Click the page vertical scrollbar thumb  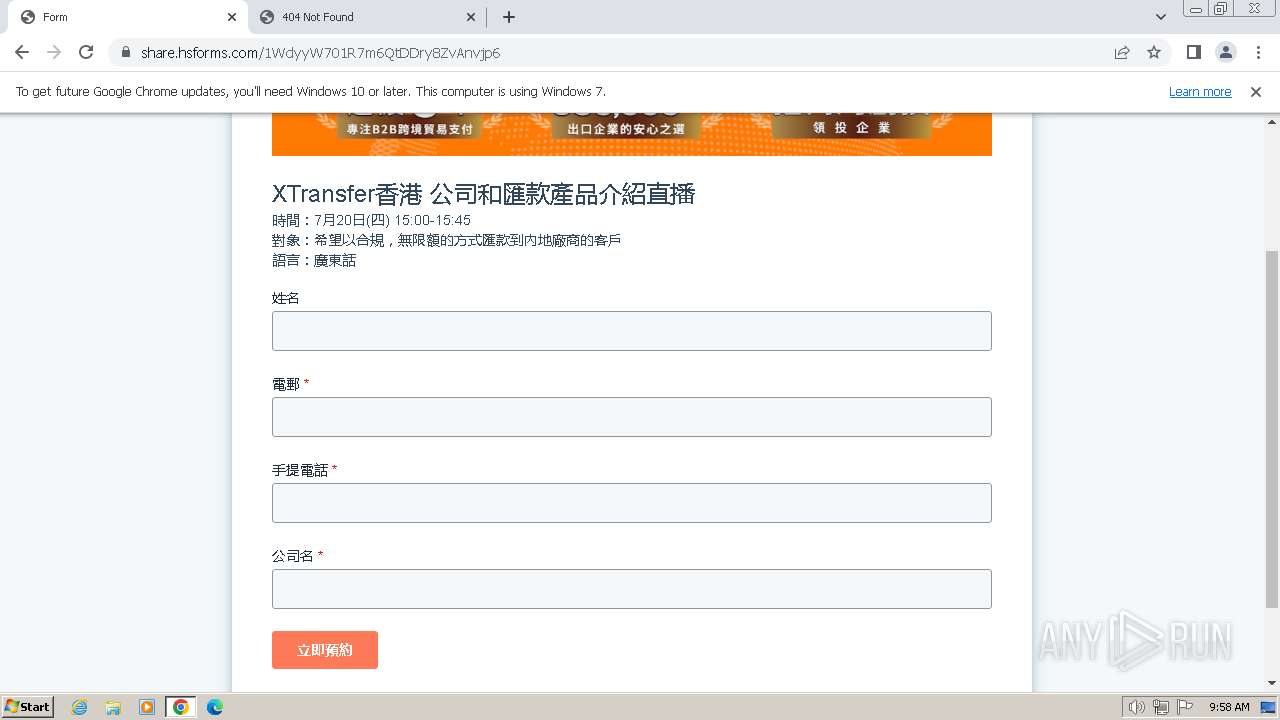click(1272, 429)
